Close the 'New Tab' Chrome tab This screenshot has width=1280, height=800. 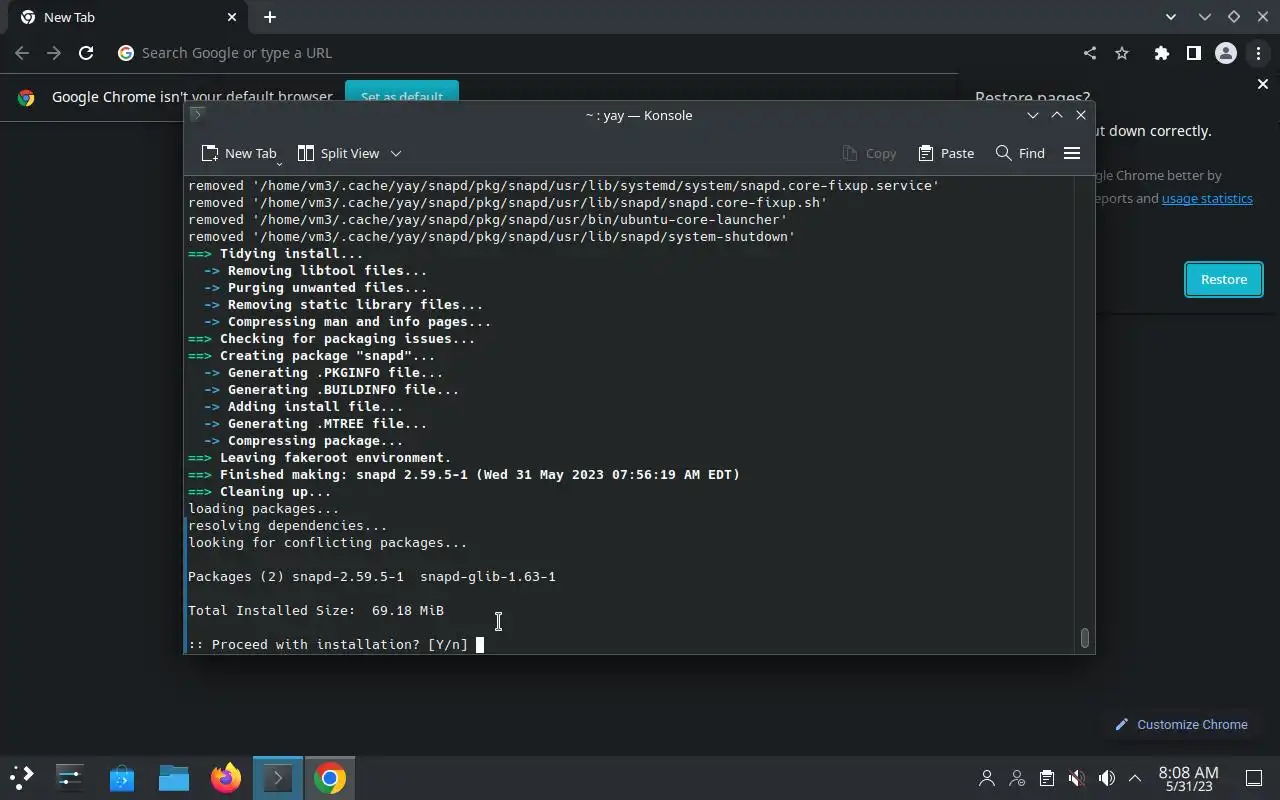pos(232,17)
